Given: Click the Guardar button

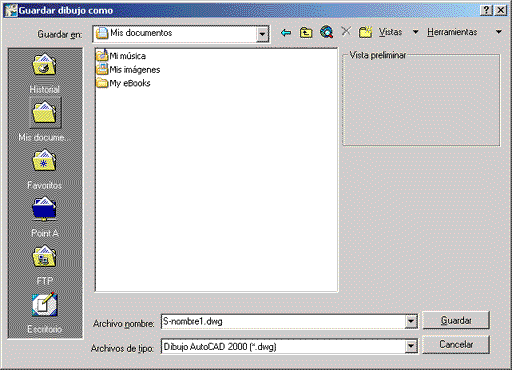Looking at the screenshot, I should (x=456, y=320).
